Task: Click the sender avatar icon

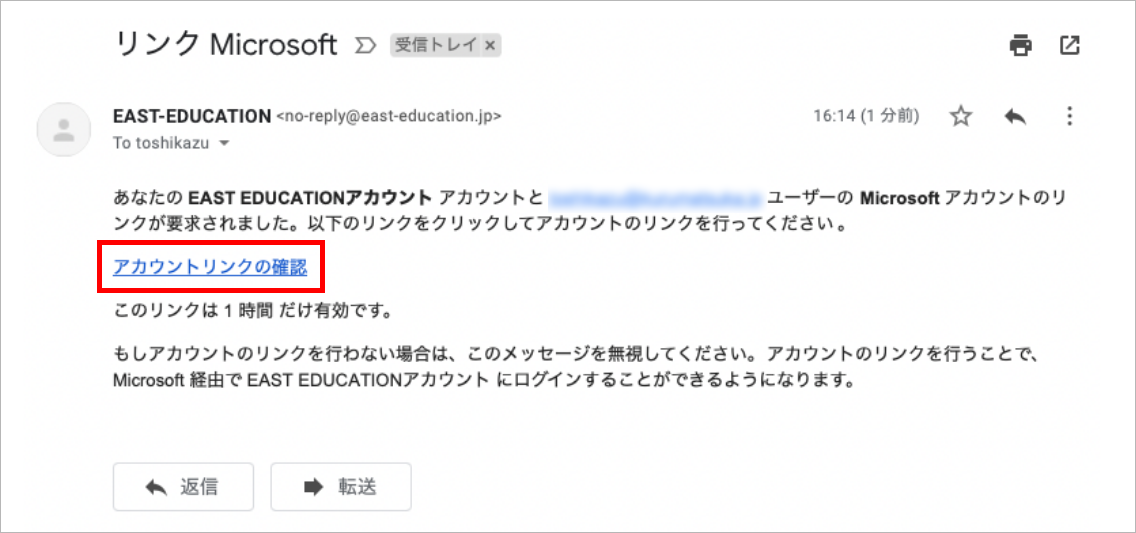Action: [64, 130]
